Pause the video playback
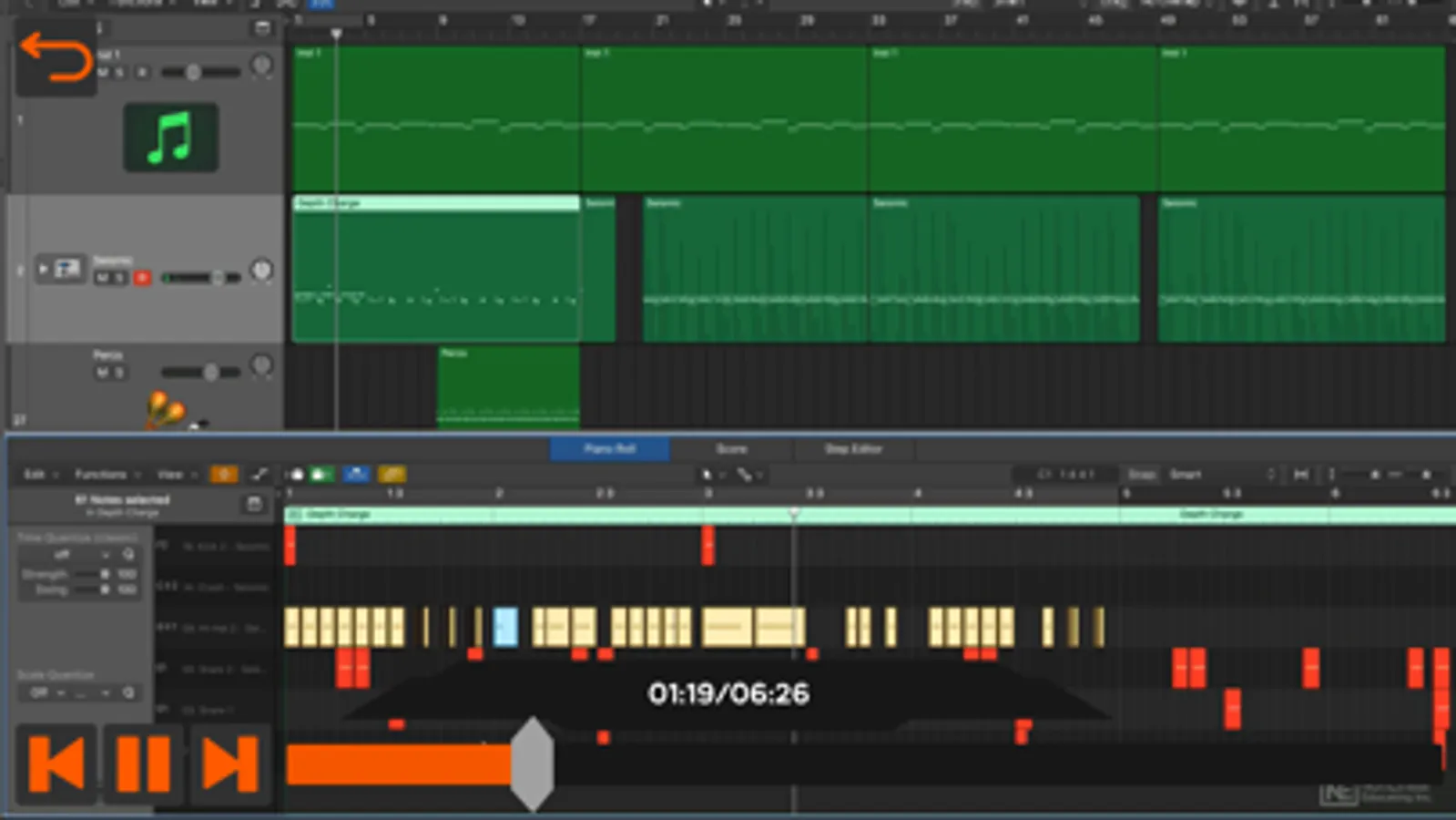Viewport: 1456px width, 820px height. coord(143,764)
